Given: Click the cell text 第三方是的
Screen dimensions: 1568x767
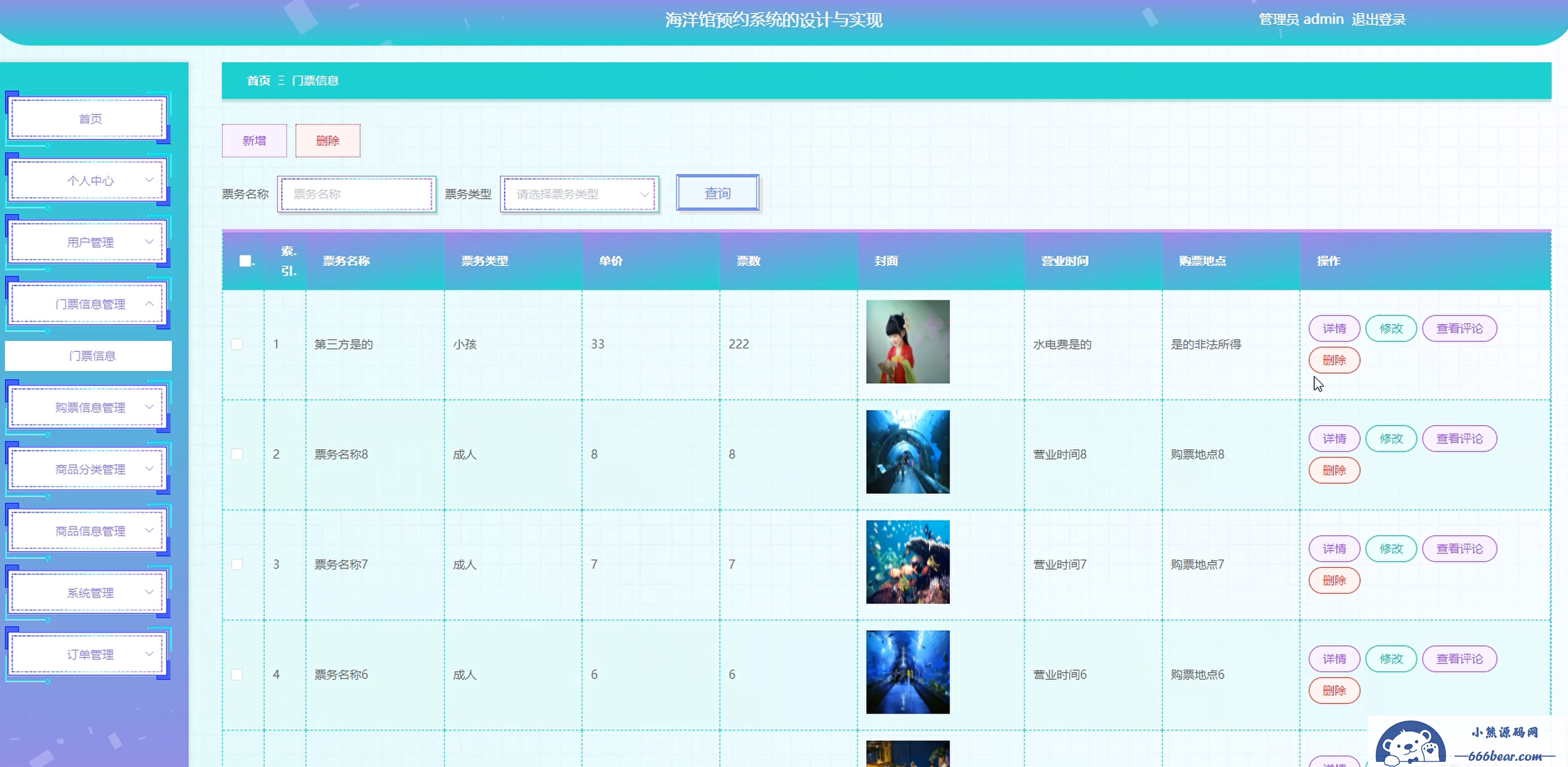Looking at the screenshot, I should coord(343,344).
